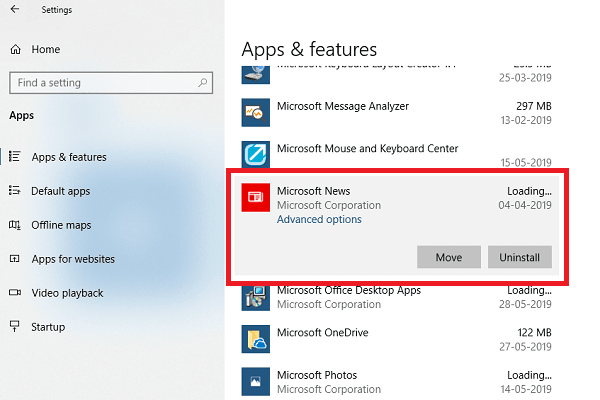Select the Microsoft News red app icon

256,197
